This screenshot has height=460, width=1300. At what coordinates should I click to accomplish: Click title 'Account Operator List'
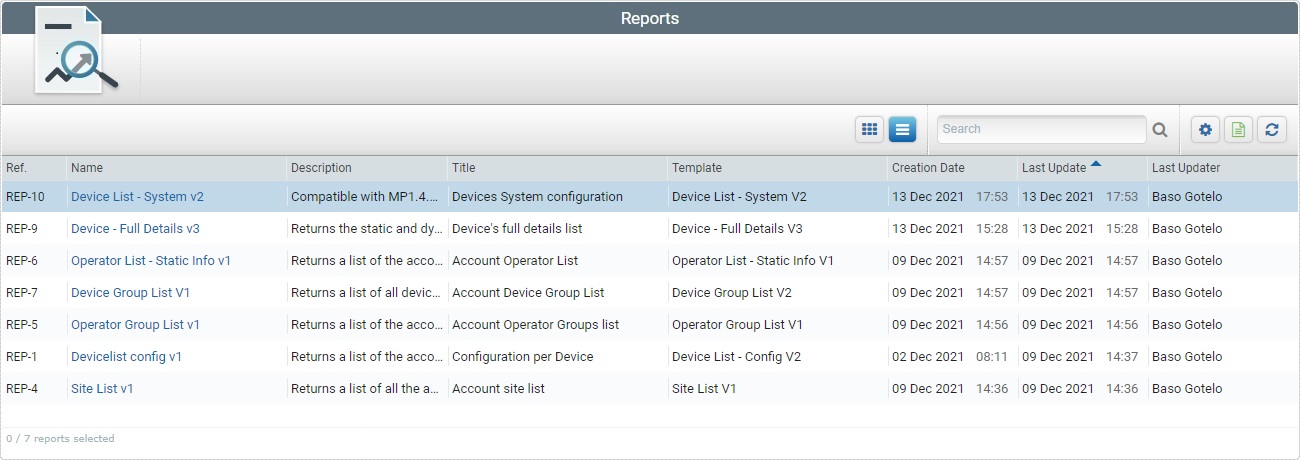click(515, 261)
